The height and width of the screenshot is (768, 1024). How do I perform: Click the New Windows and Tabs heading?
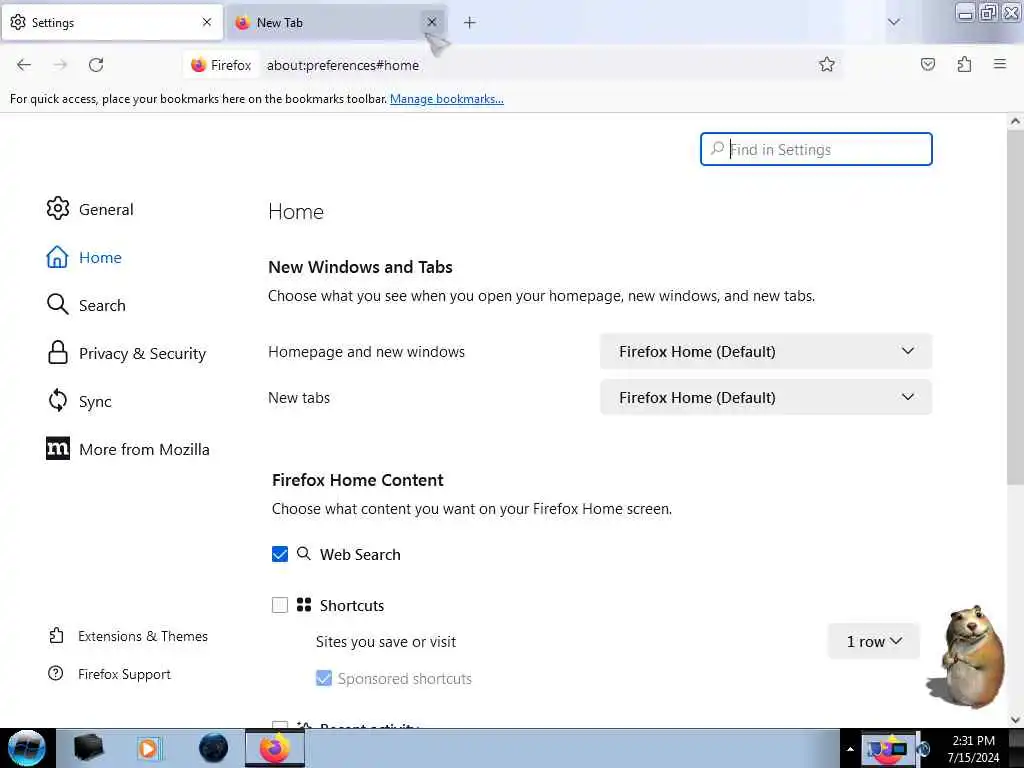tap(360, 267)
